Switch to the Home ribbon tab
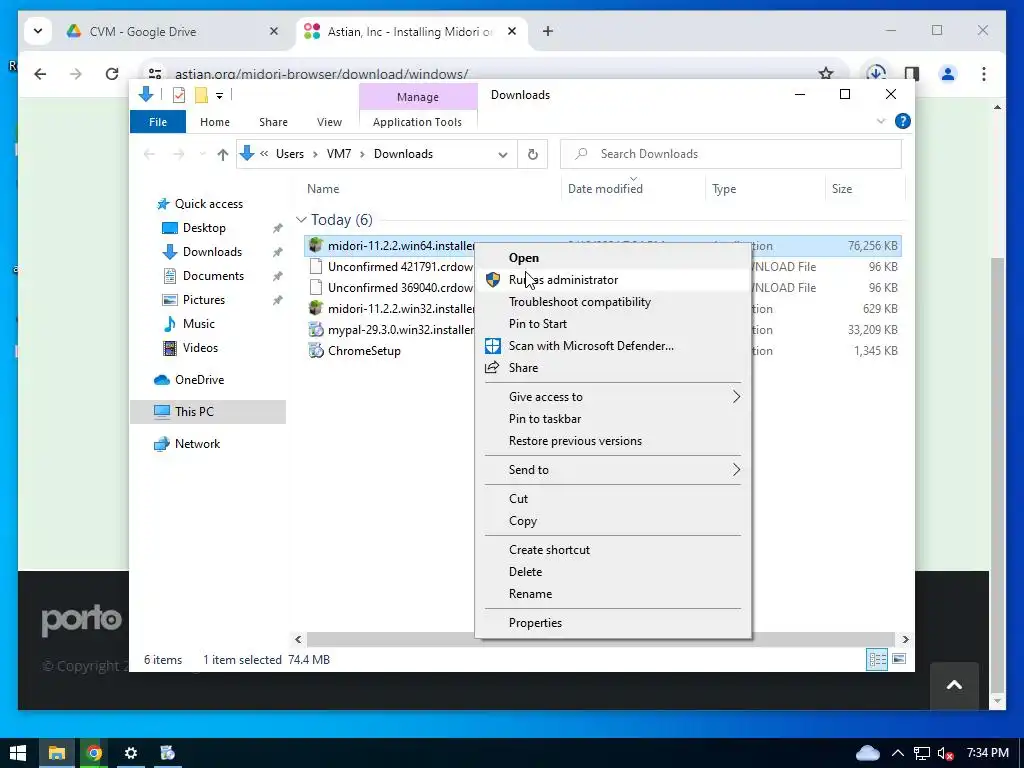 pyautogui.click(x=215, y=122)
